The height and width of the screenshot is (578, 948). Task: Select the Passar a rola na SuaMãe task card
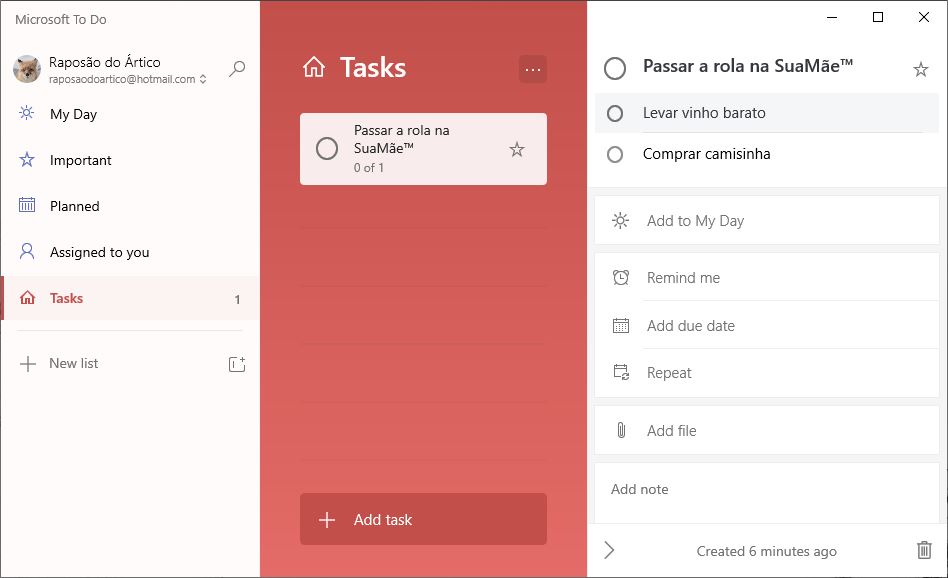click(x=423, y=149)
